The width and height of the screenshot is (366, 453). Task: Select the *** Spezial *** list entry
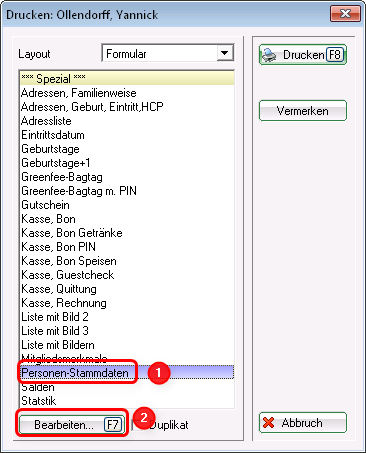[127, 79]
